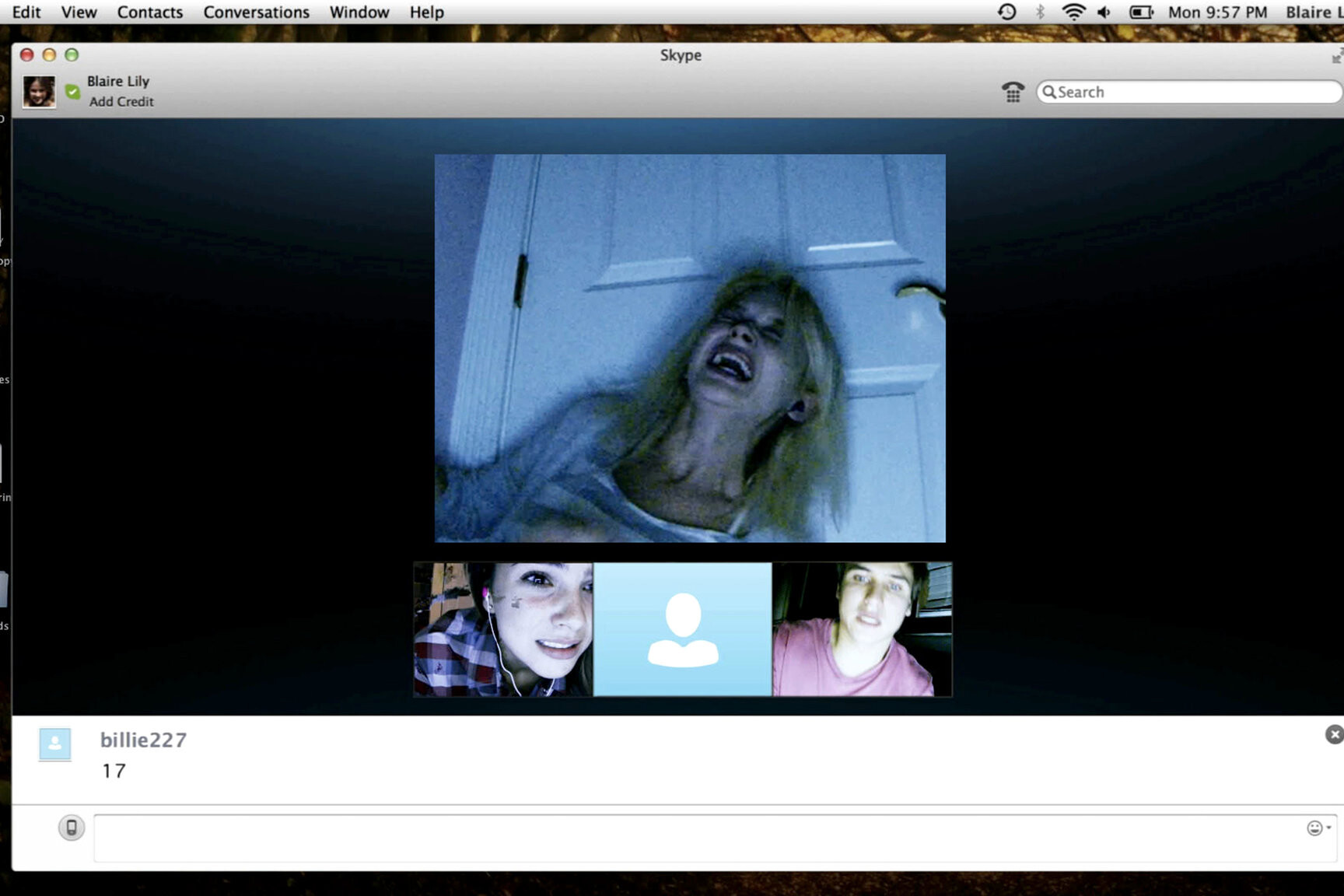The width and height of the screenshot is (1344, 896).
Task: Click the Mon 9:57 PM clock
Action: click(x=1217, y=12)
